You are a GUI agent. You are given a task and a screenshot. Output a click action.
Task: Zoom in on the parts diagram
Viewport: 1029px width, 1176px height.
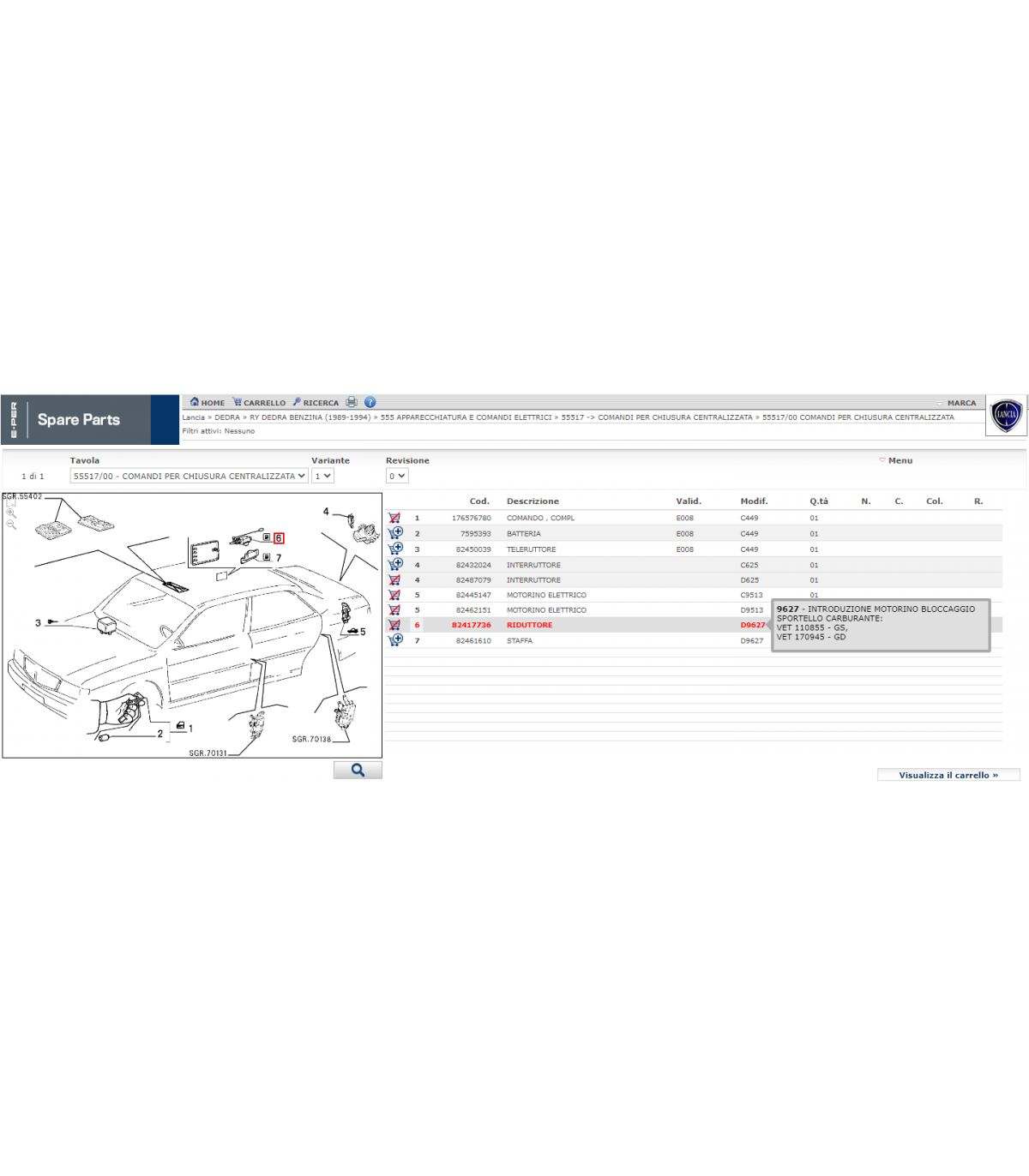click(x=358, y=771)
